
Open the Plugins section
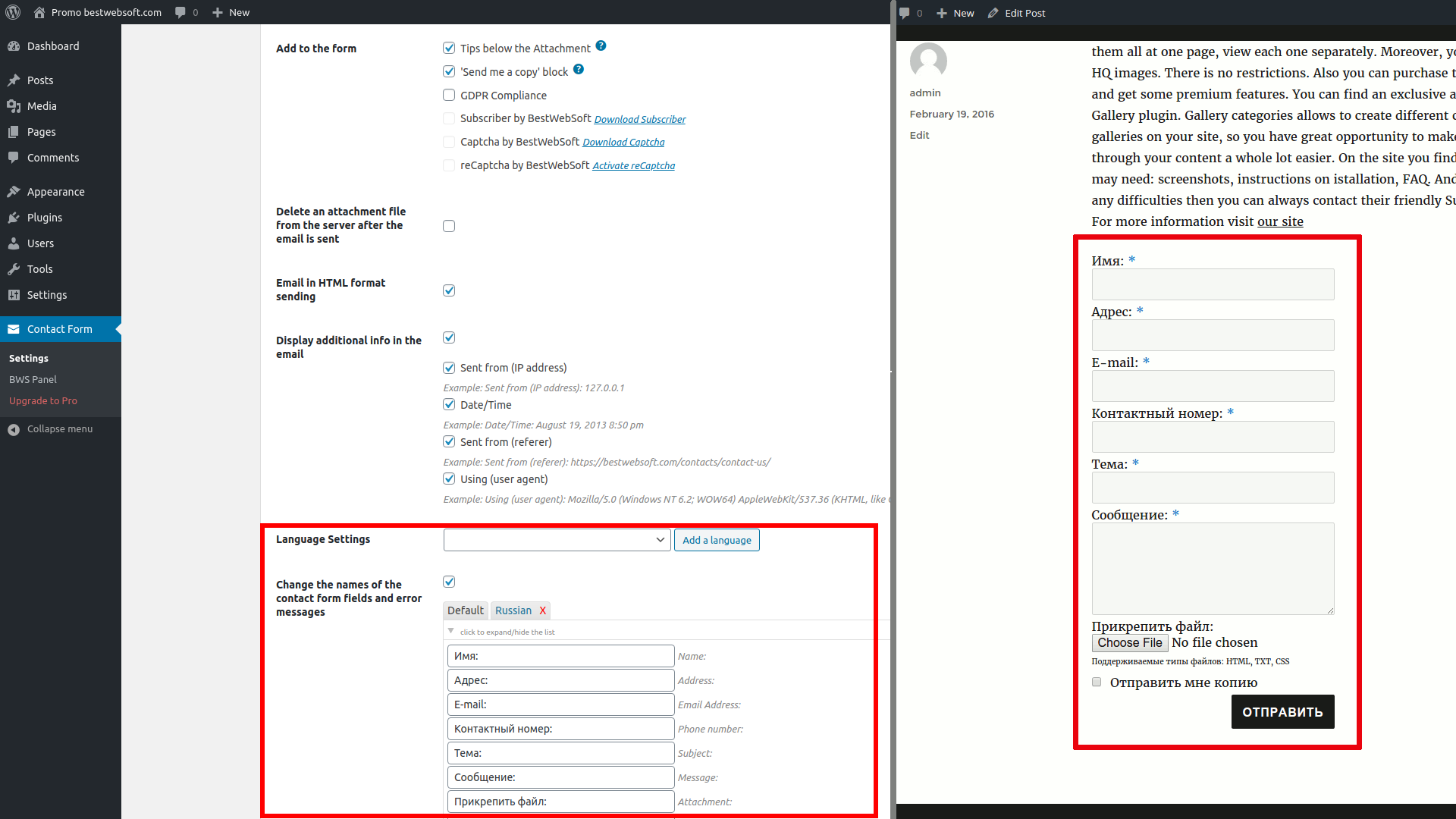click(x=43, y=217)
